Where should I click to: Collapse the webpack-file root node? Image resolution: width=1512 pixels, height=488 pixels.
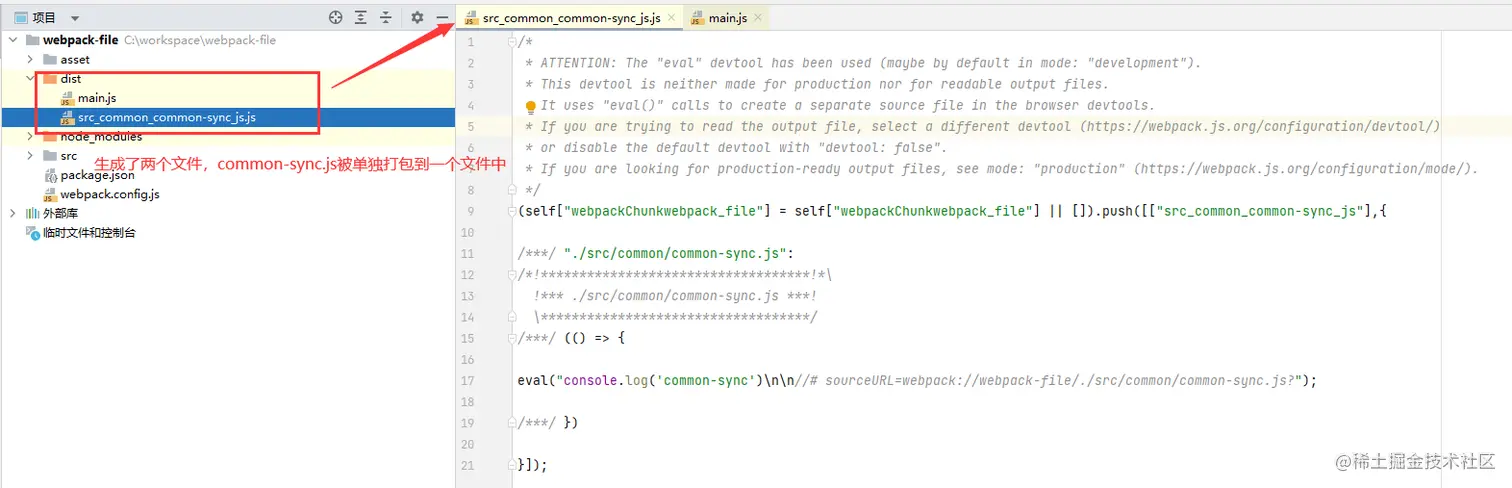click(x=13, y=41)
